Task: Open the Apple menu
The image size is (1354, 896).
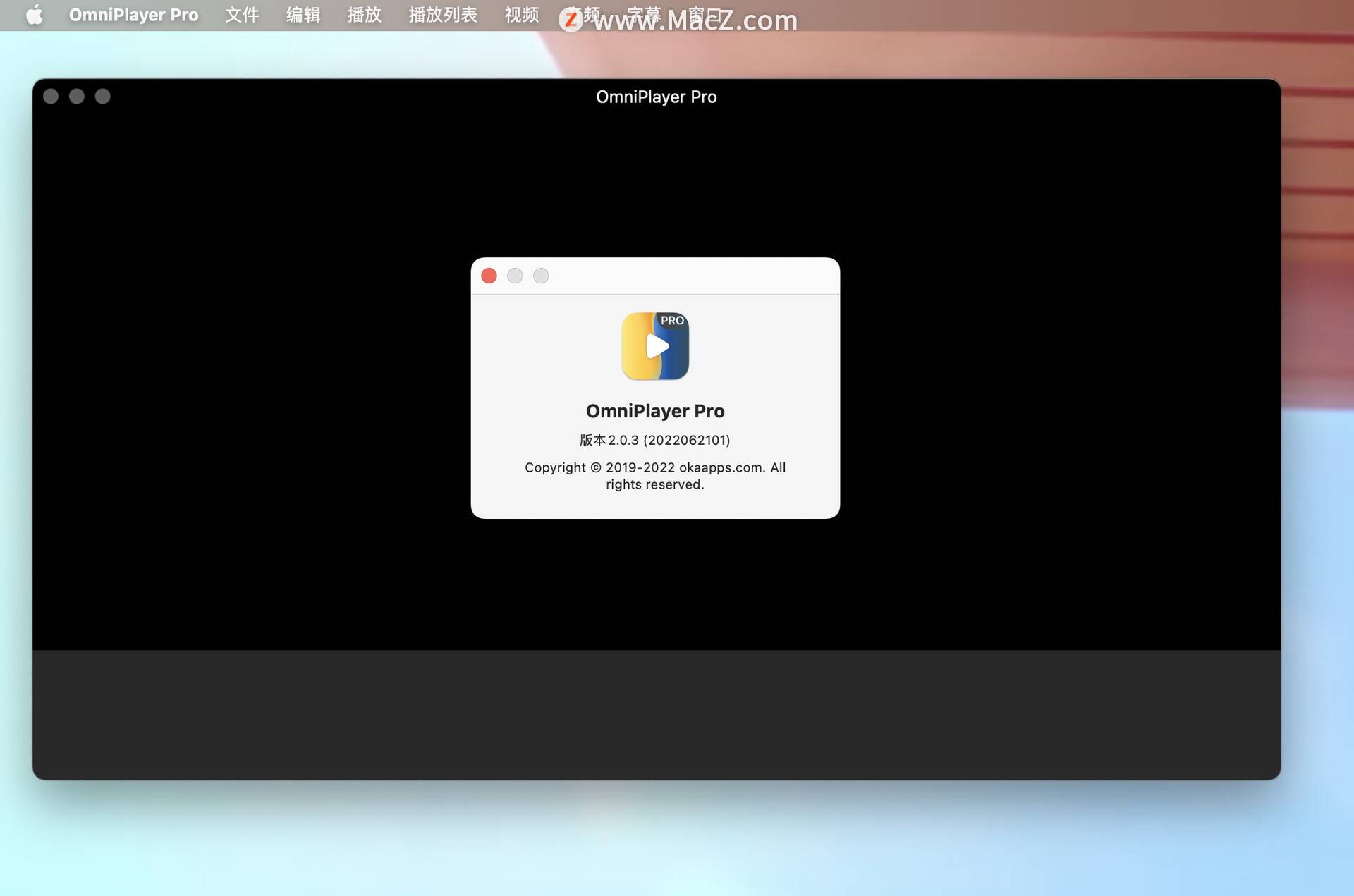Action: coord(34,15)
